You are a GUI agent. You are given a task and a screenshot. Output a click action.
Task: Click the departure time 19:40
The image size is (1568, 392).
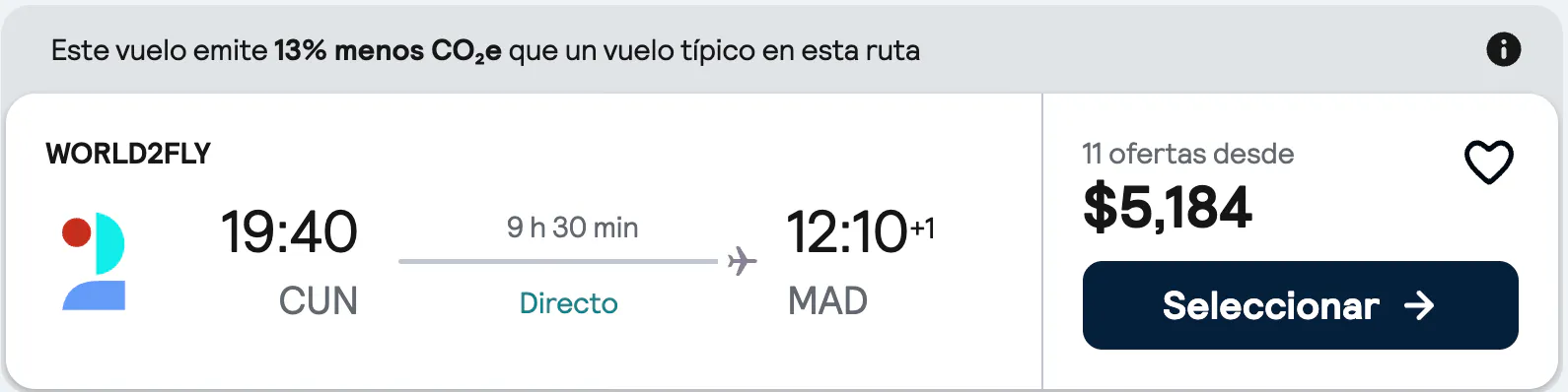coord(289,232)
